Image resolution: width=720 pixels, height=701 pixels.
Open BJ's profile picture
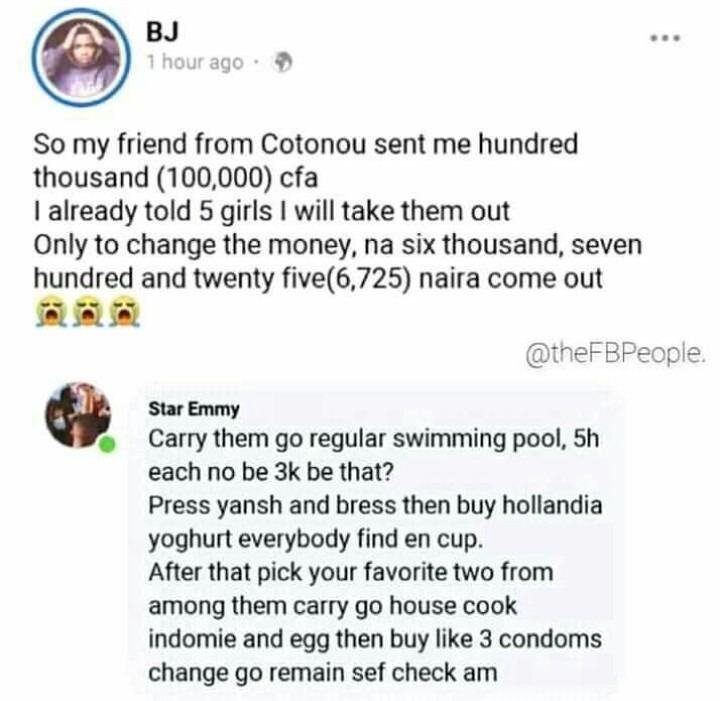coord(80,57)
